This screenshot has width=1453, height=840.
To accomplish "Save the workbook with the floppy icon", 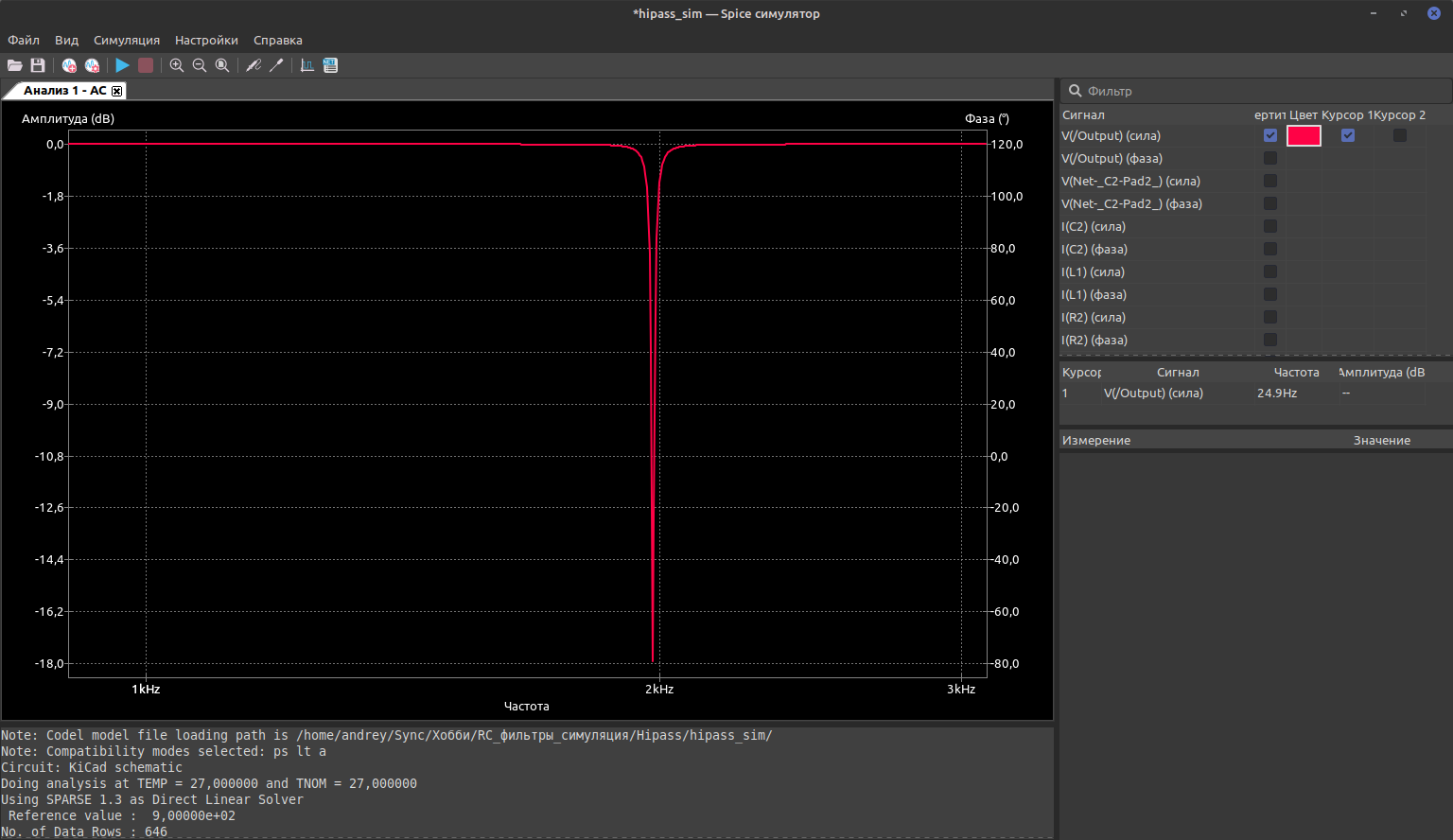I will [38, 65].
